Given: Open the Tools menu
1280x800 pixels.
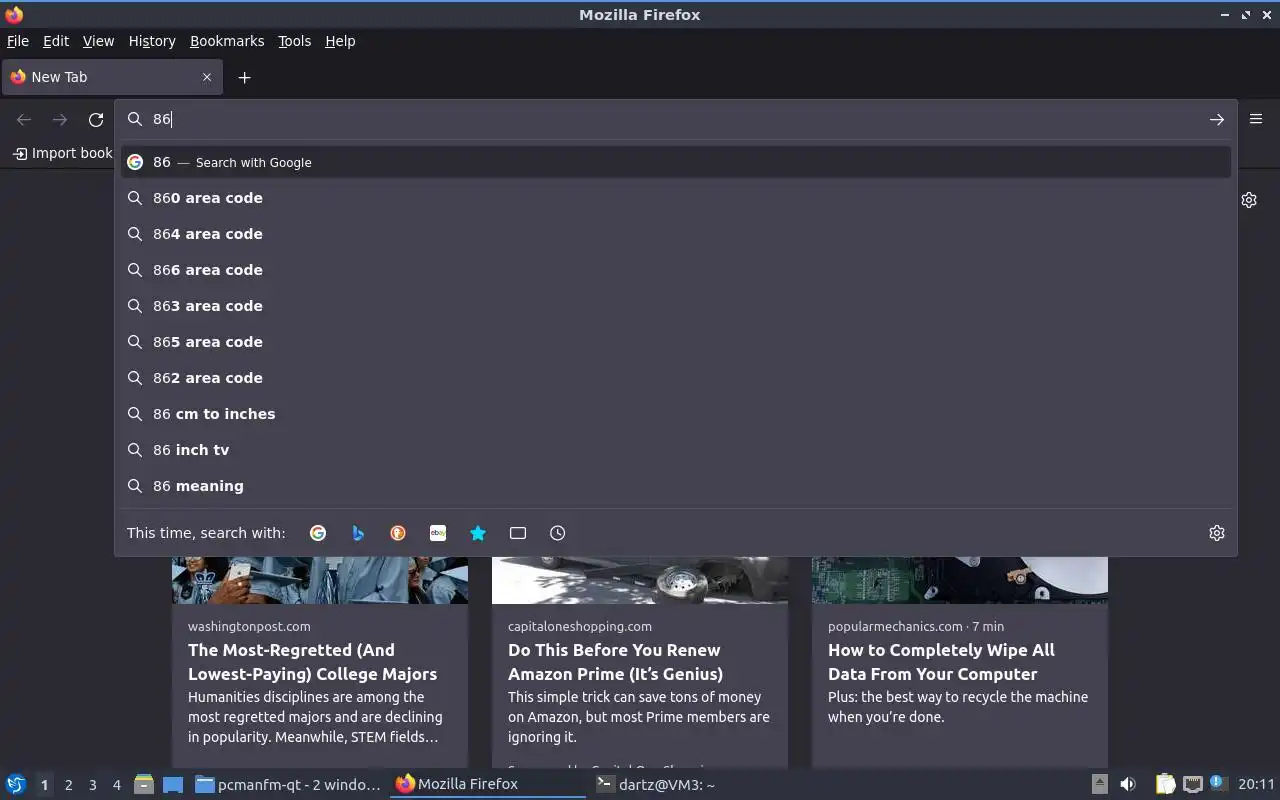Looking at the screenshot, I should coord(294,41).
